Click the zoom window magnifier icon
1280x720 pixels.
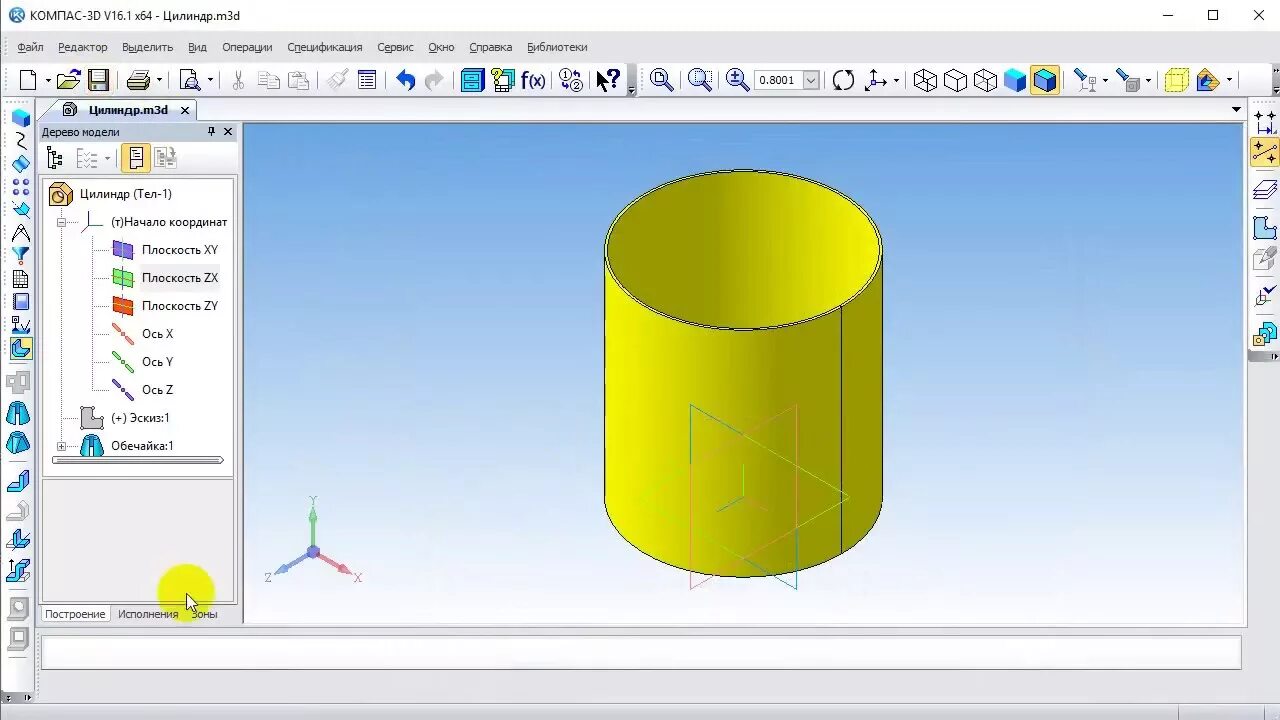point(700,81)
